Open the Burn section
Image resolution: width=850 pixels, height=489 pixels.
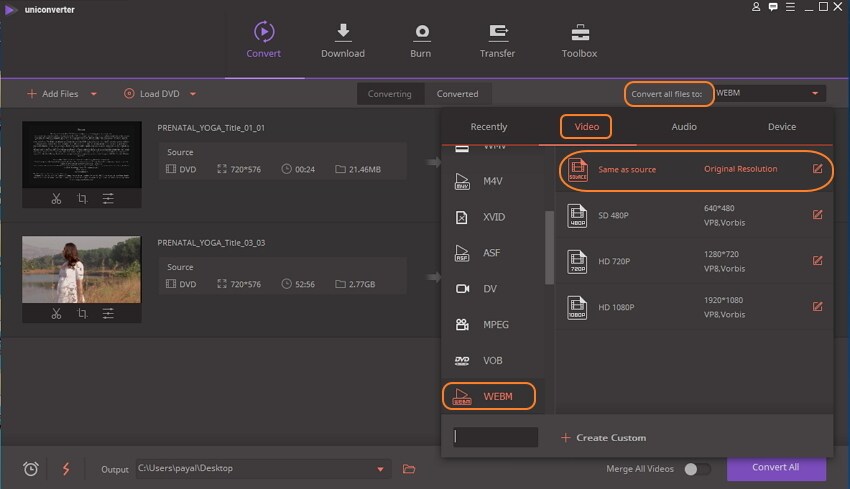(x=421, y=40)
